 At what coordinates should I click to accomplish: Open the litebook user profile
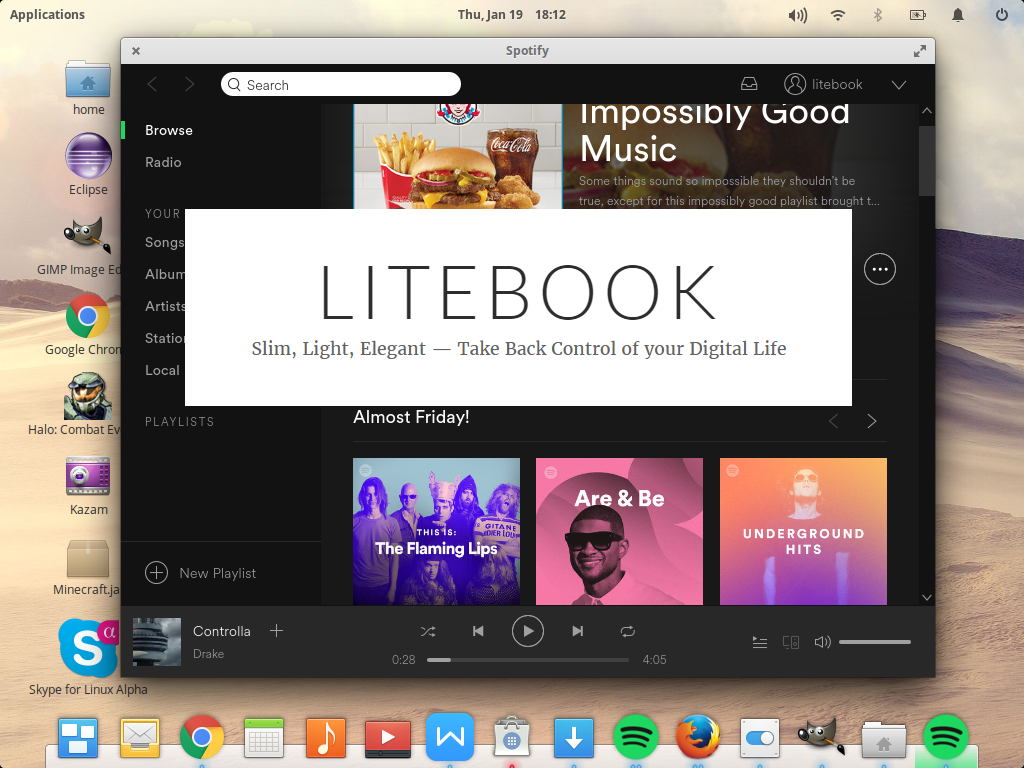point(823,84)
